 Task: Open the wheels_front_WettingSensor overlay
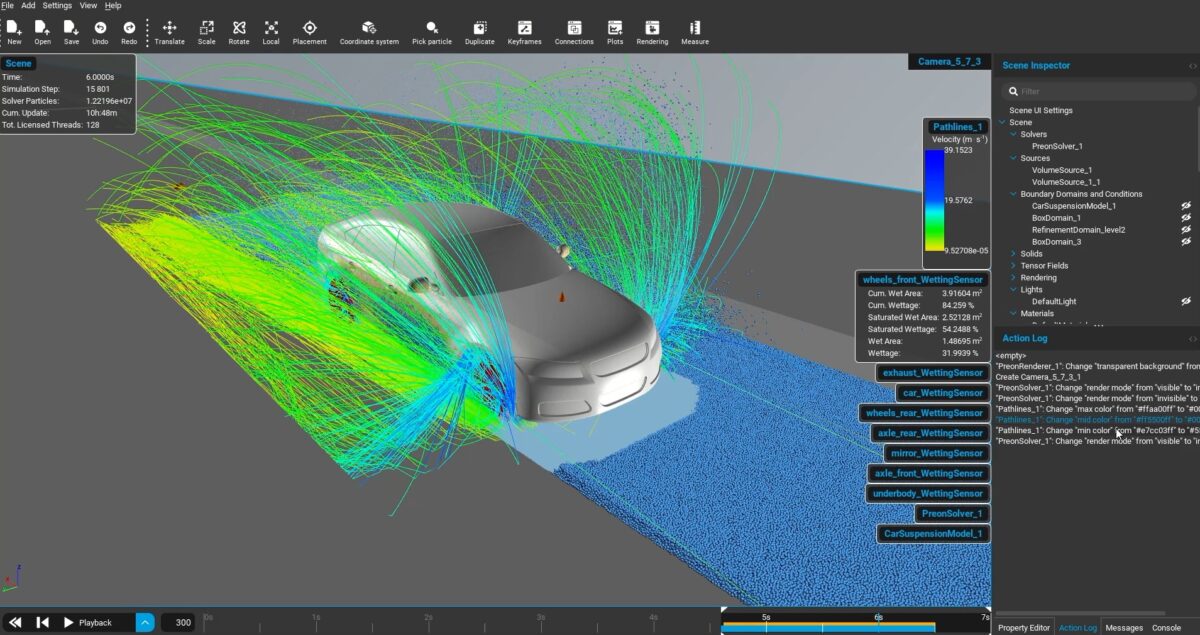[x=922, y=279]
